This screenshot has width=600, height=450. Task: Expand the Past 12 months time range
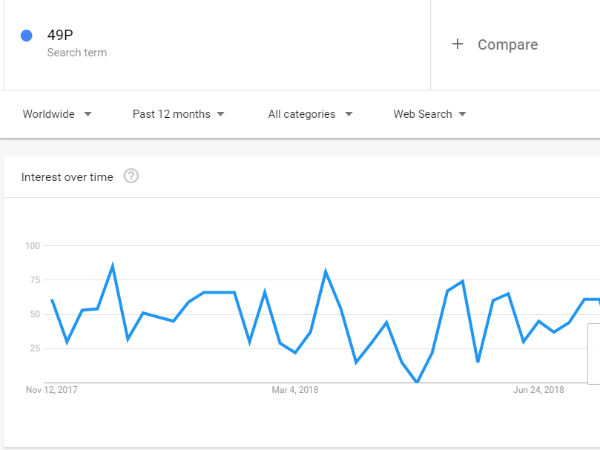(x=178, y=114)
